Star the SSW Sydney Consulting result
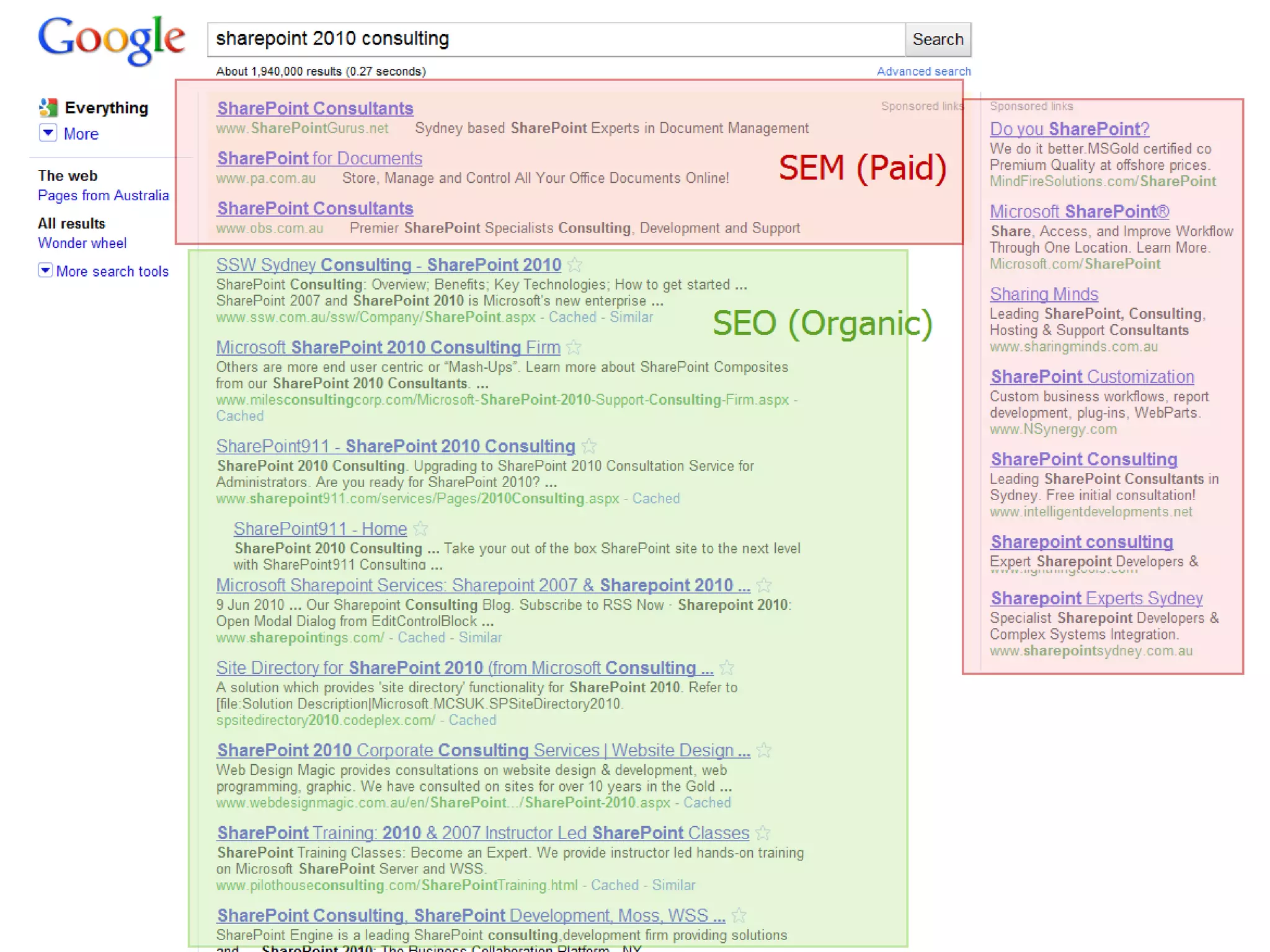 click(575, 265)
